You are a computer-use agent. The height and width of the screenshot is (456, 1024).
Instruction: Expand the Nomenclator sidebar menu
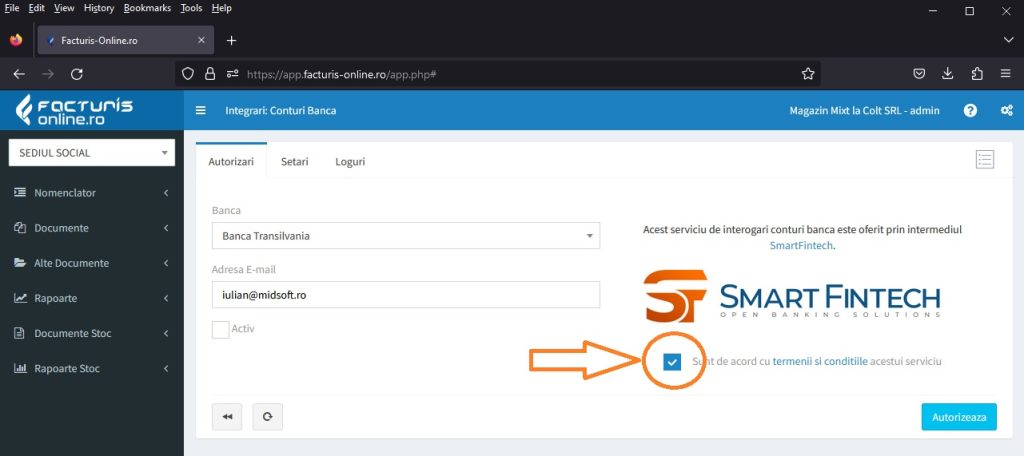[91, 193]
